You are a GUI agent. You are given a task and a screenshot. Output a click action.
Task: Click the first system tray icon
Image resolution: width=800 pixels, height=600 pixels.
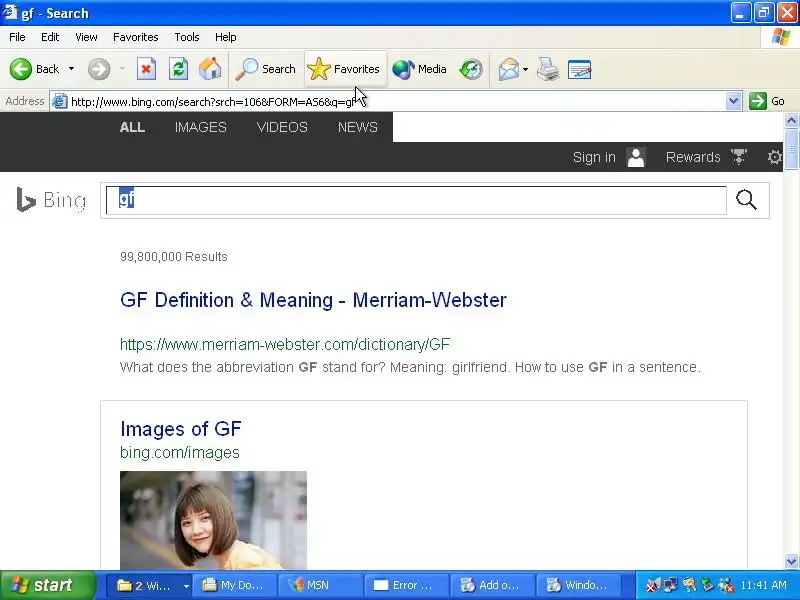tap(653, 585)
